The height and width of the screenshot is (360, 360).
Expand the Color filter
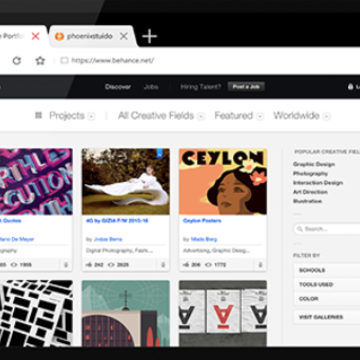[327, 299]
